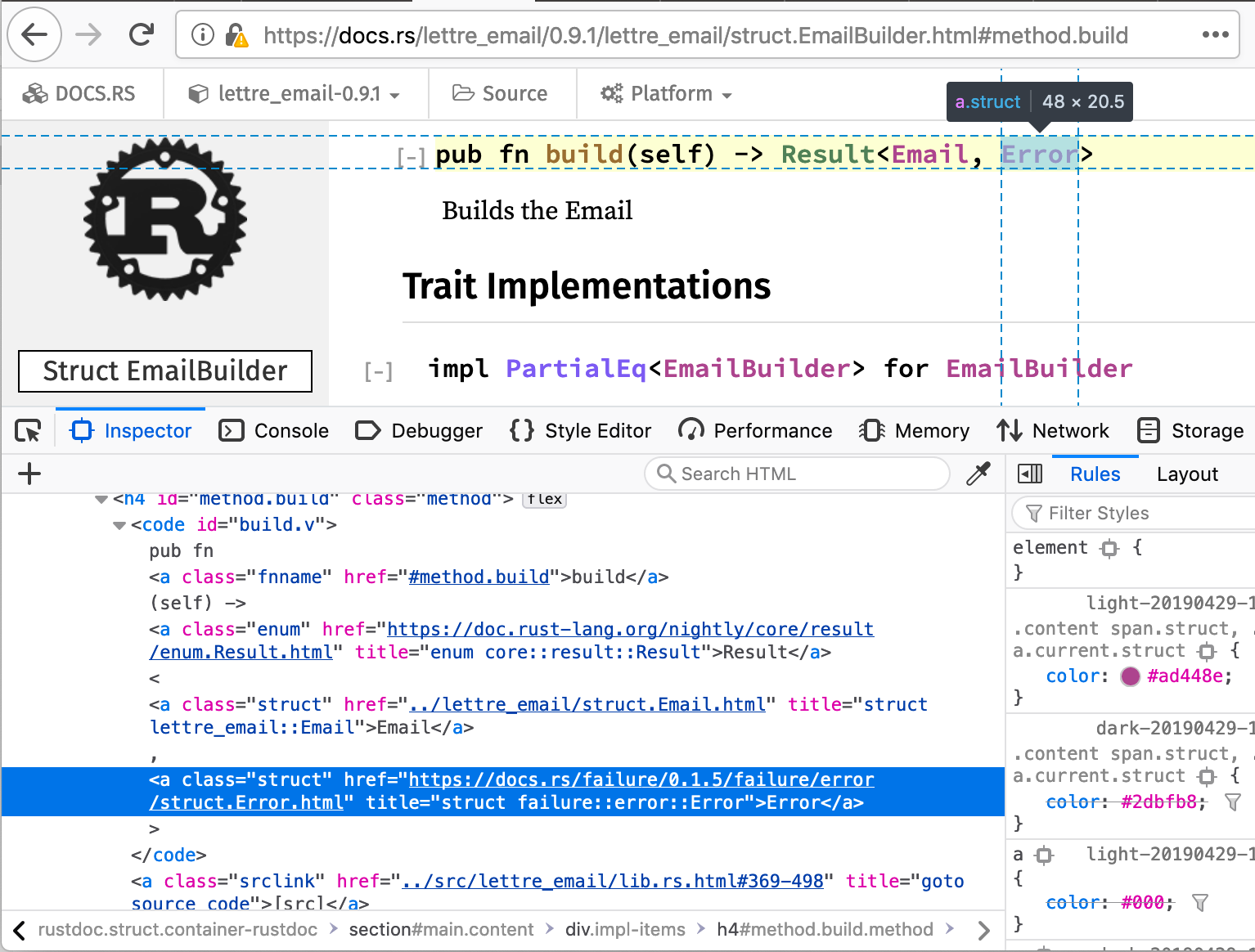Create a new node with the plus icon
The width and height of the screenshot is (1255, 952).
pos(29,474)
